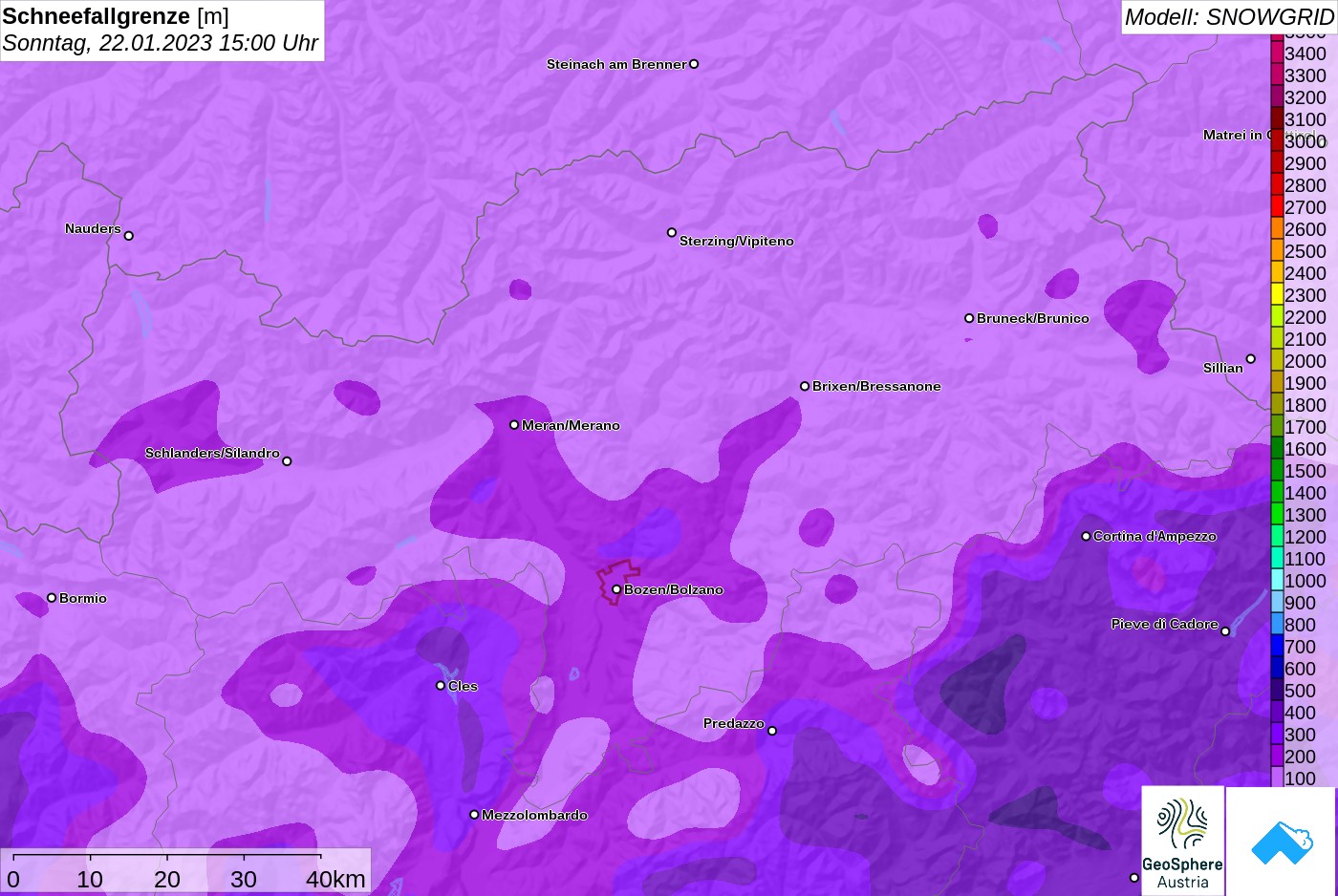
Task: Click the legend value 2600
Action: pos(1306,229)
